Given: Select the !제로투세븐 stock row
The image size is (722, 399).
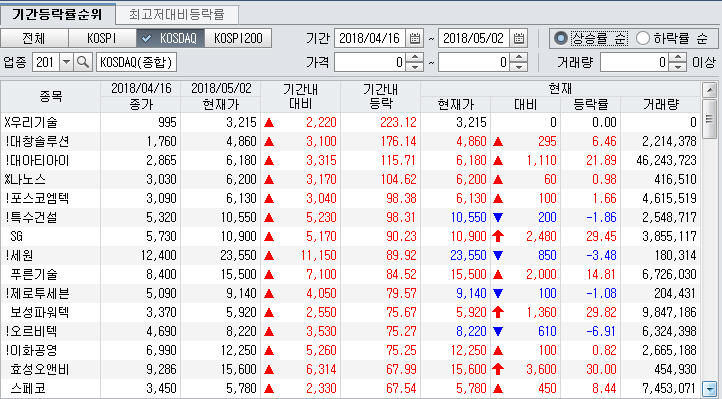Looking at the screenshot, I should 350,294.
